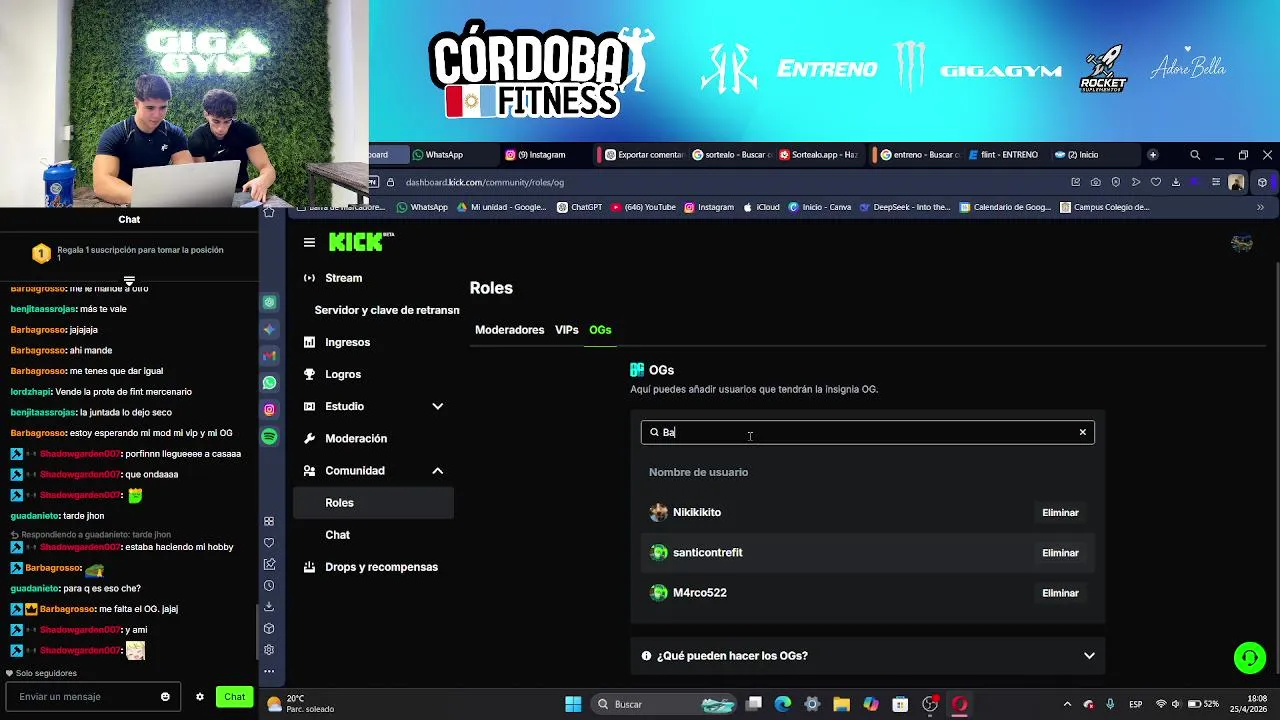Image resolution: width=1280 pixels, height=720 pixels.
Task: Open WhatsApp in the Opera sidebar
Action: (269, 383)
